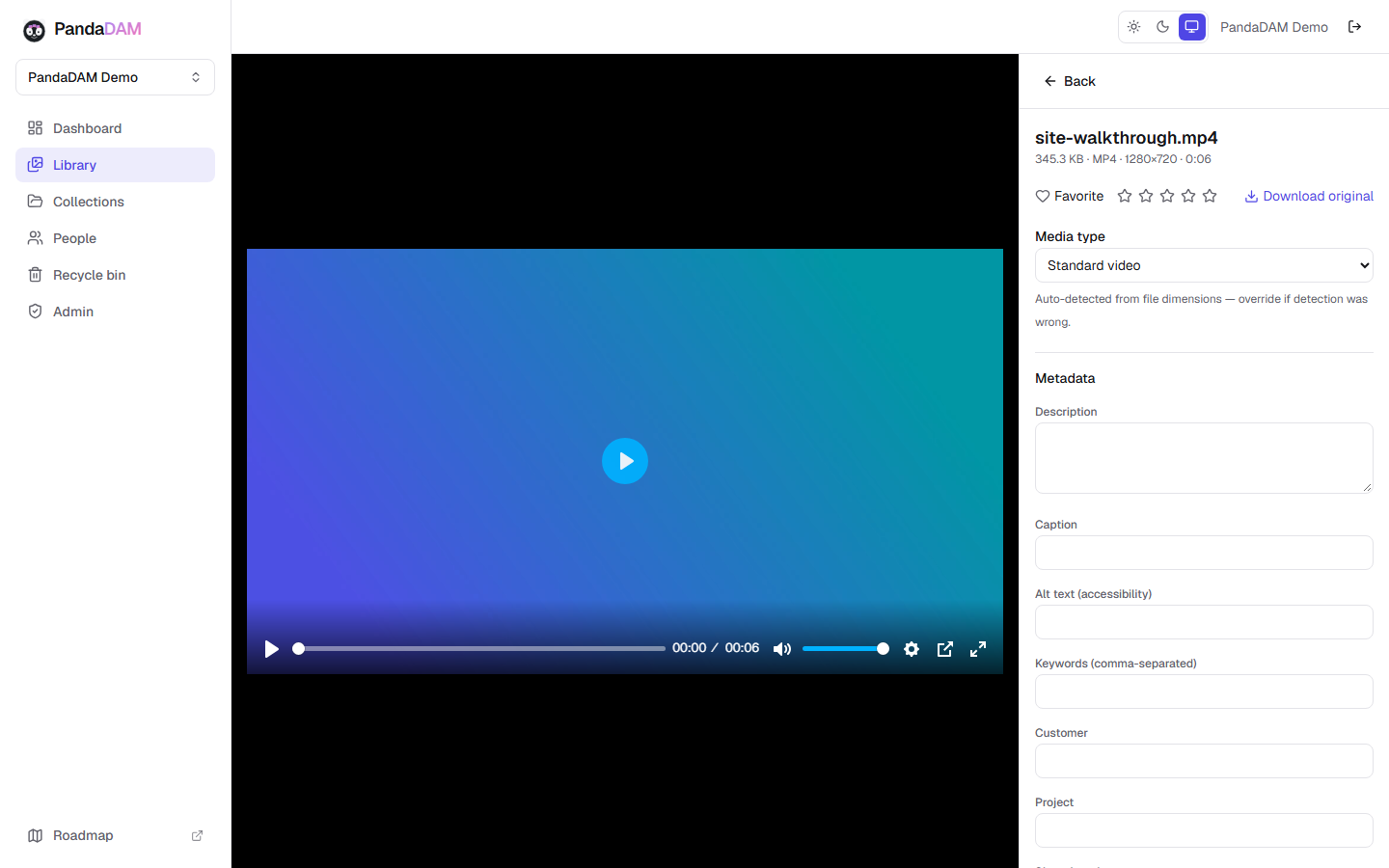Click the Library images icon
Viewport: 1389px width, 868px height.
(36, 165)
